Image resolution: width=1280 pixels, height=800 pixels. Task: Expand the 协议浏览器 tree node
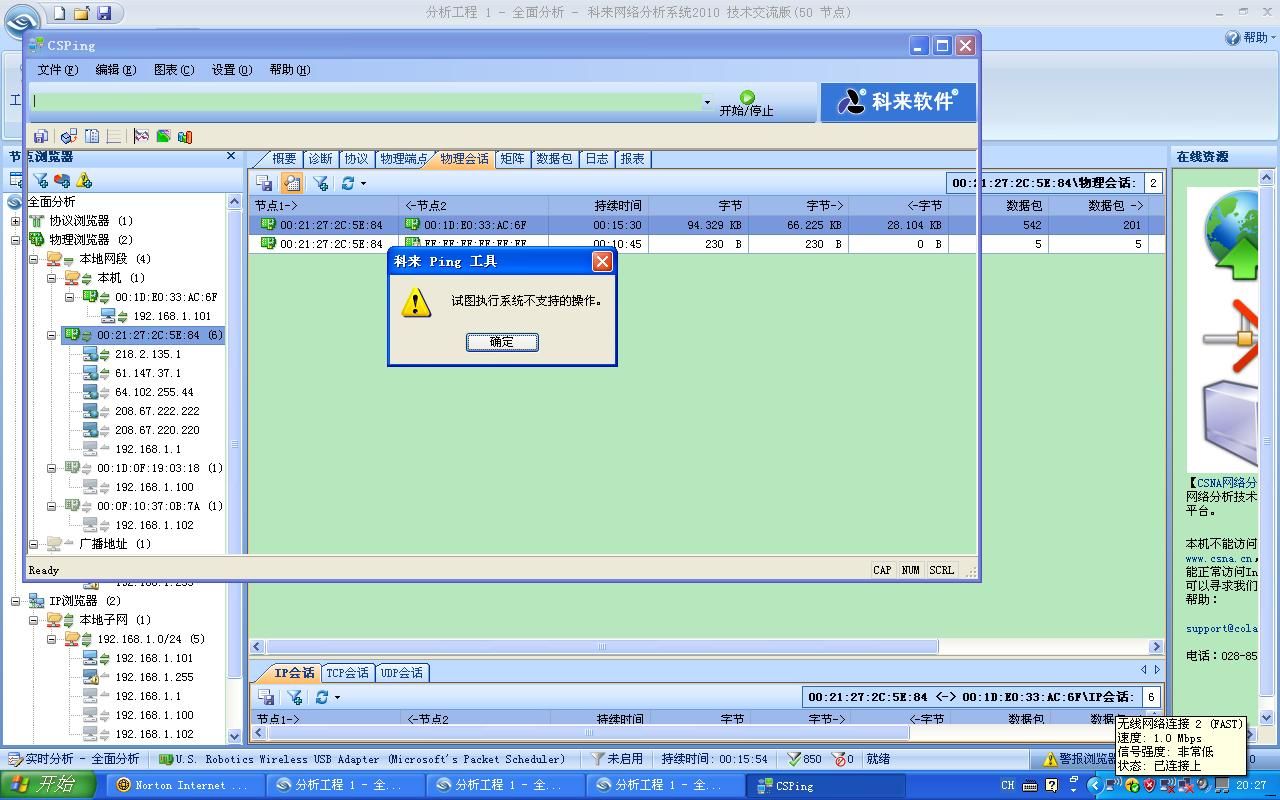tap(15, 221)
